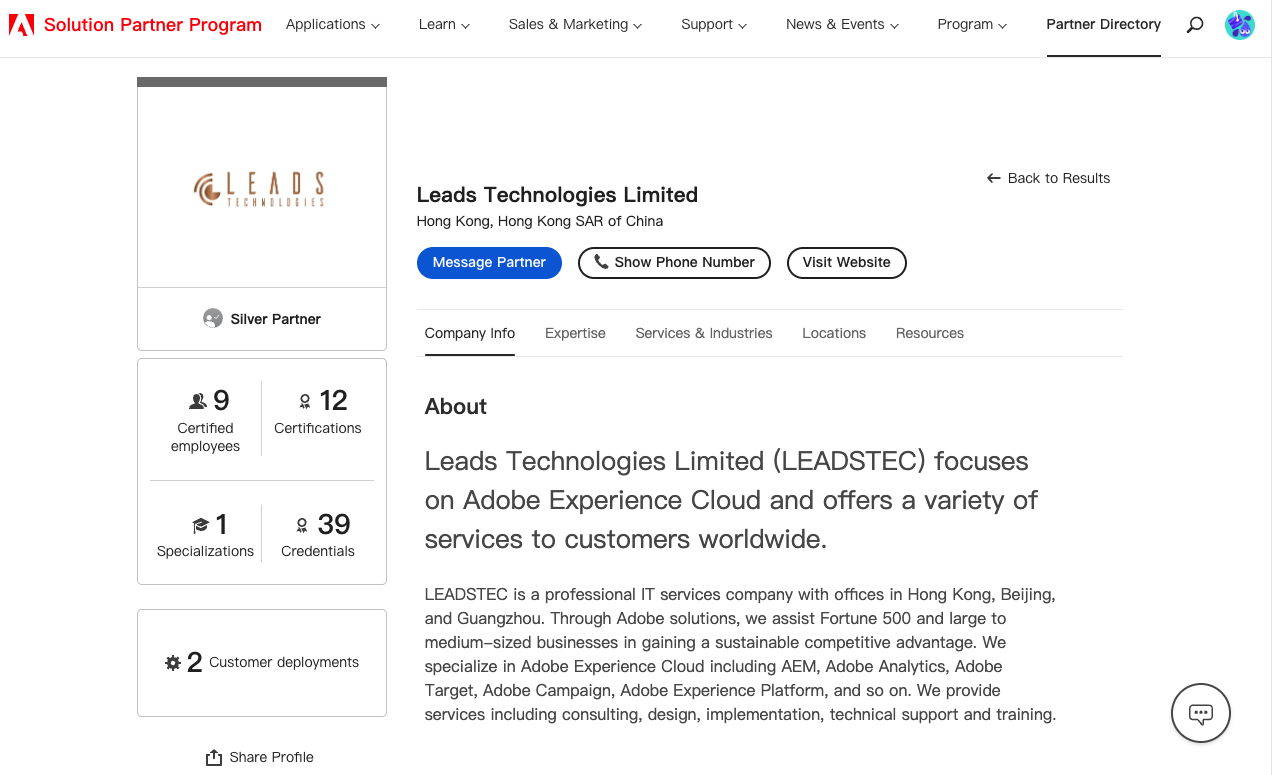Open the user profile avatar

(1240, 25)
